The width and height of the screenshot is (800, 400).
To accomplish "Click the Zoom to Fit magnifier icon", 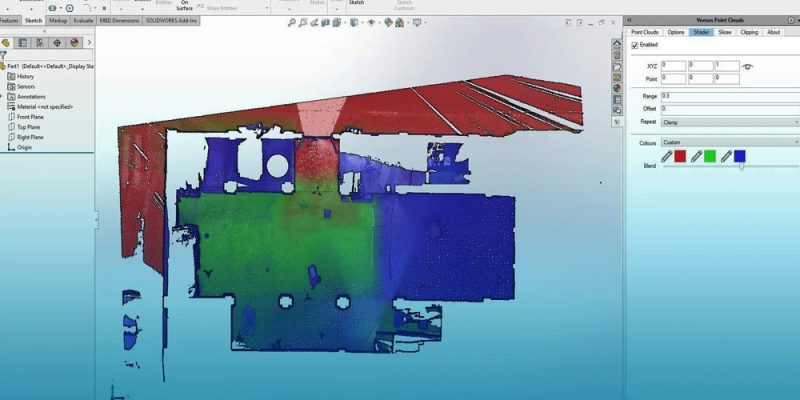I will pyautogui.click(x=291, y=22).
